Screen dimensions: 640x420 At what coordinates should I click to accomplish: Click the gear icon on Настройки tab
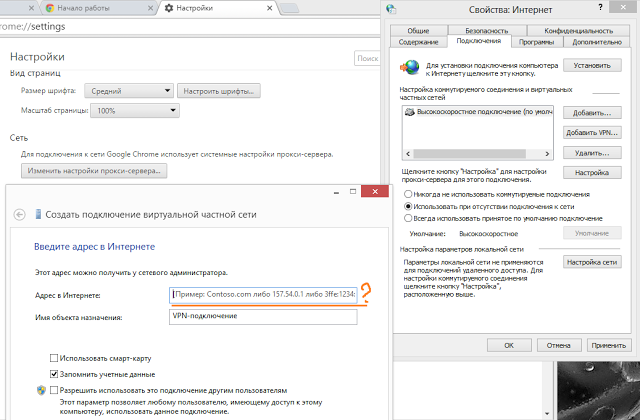(169, 8)
